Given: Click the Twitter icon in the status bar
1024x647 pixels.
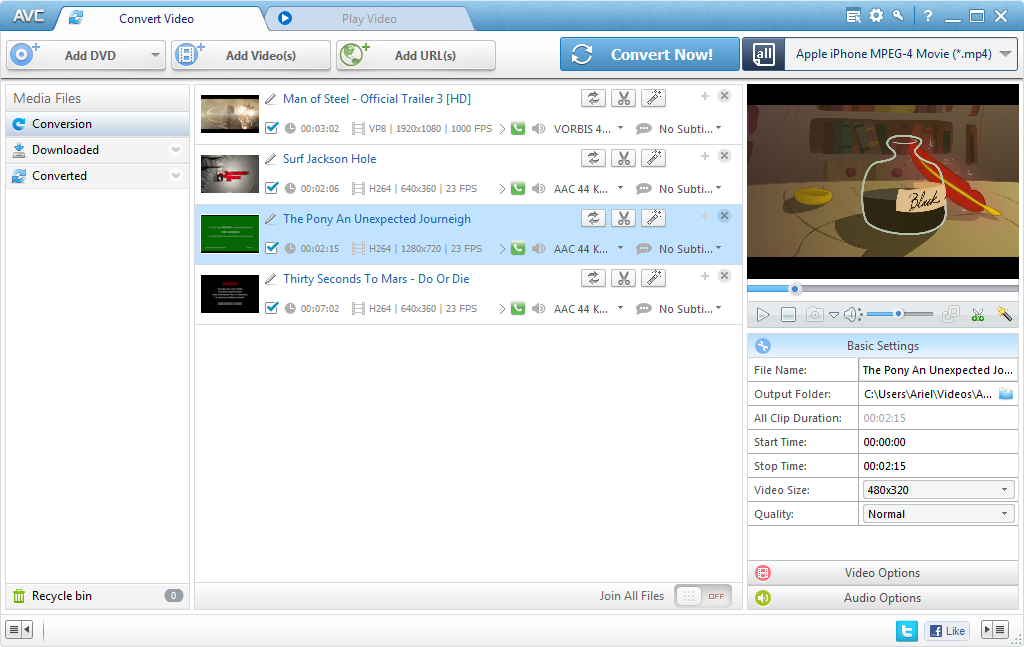Looking at the screenshot, I should tap(906, 631).
